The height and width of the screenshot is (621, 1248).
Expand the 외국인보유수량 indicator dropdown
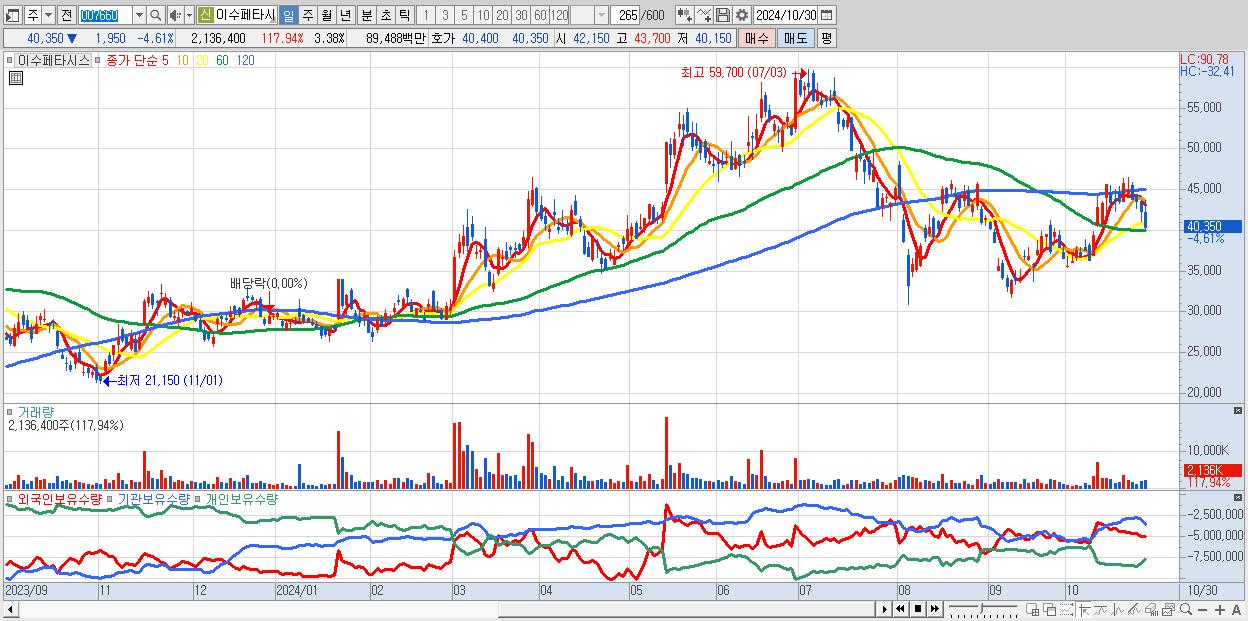click(x=10, y=499)
